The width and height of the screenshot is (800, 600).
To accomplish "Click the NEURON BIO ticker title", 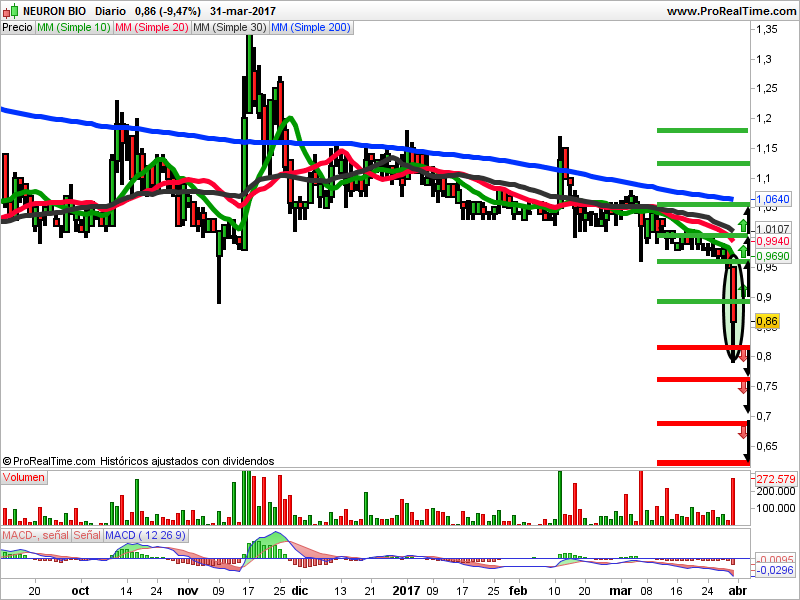I will pos(55,11).
